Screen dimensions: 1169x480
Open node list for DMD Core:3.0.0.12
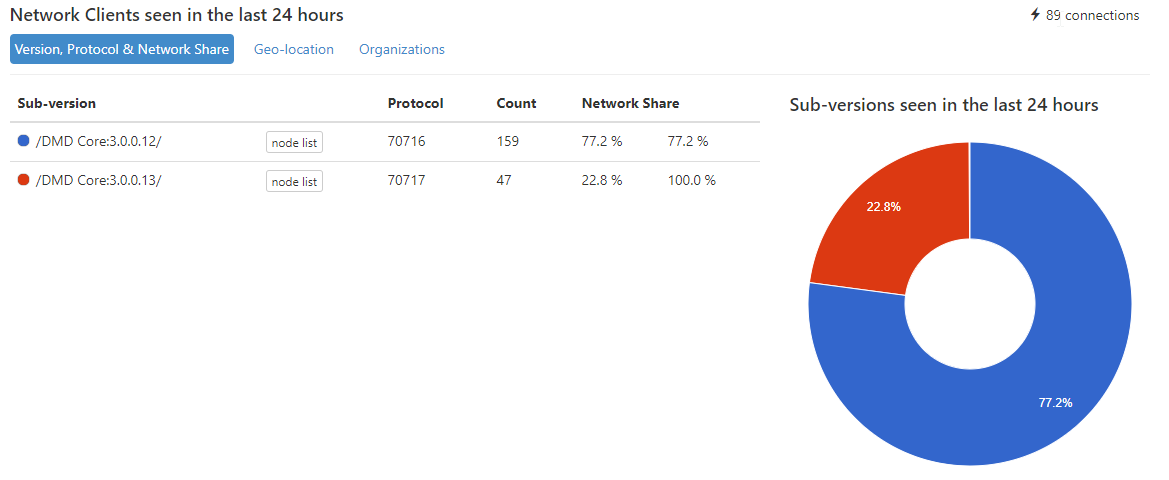point(294,142)
